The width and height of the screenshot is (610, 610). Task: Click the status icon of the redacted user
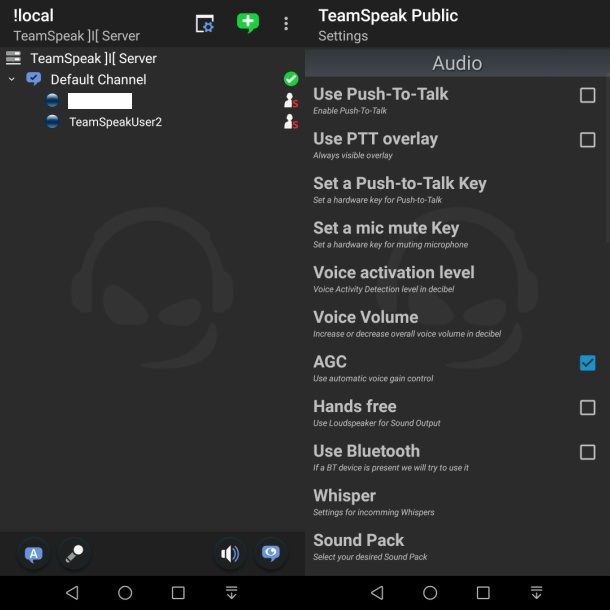click(291, 101)
